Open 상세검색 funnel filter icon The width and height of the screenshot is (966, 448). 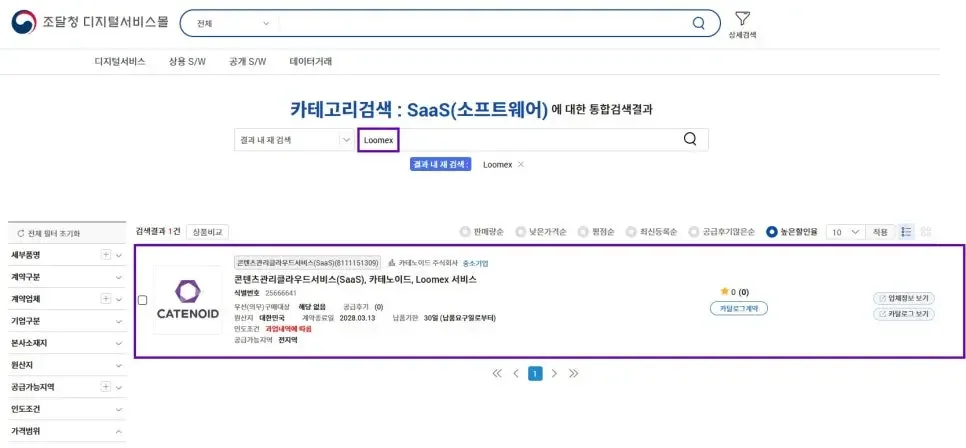pyautogui.click(x=742, y=19)
